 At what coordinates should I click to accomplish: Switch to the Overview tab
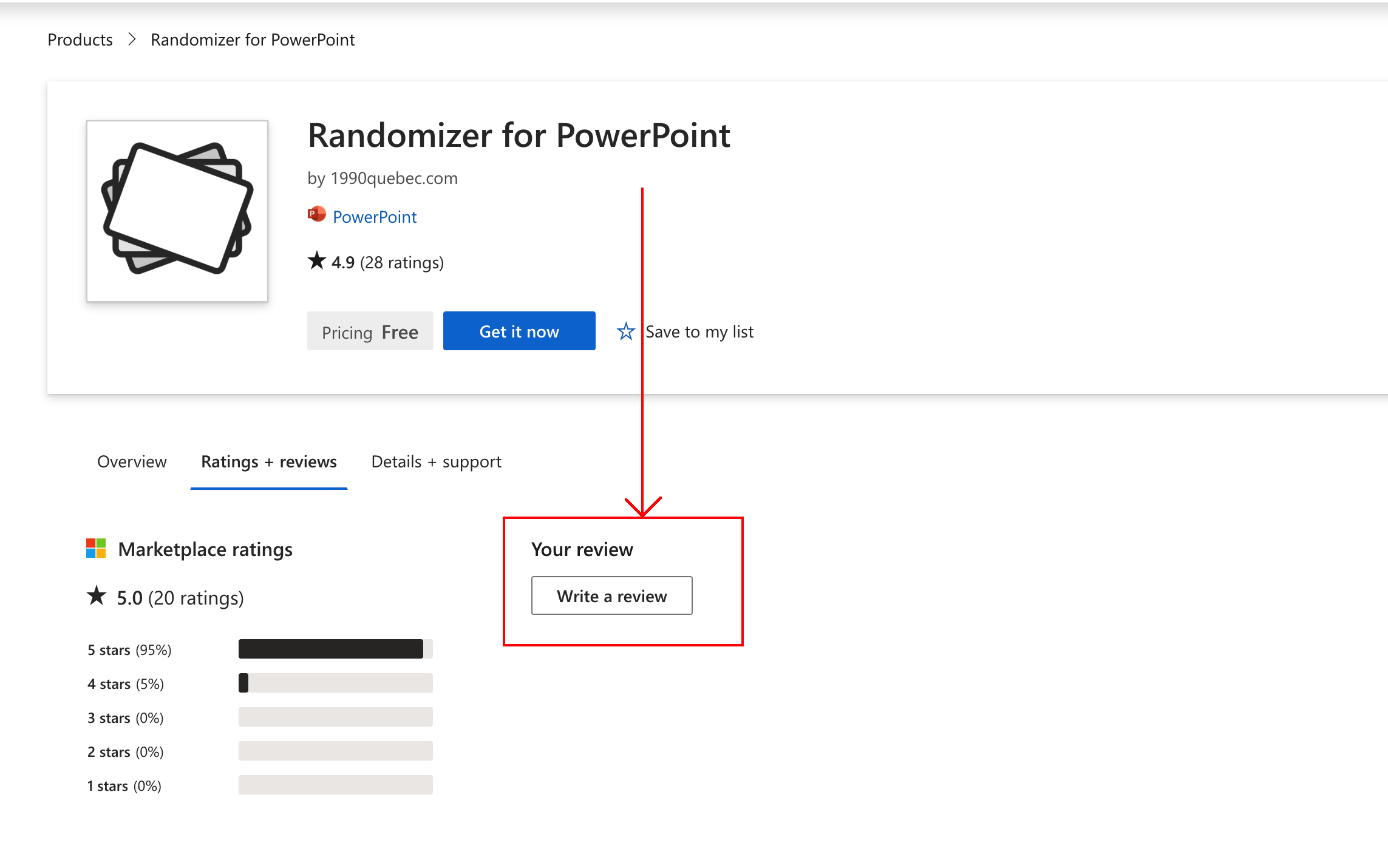point(132,462)
